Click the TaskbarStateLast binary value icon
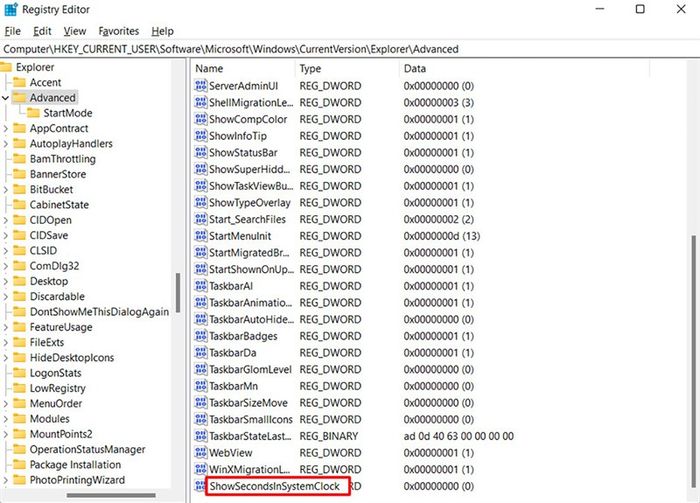Image resolution: width=700 pixels, height=503 pixels. tap(201, 436)
